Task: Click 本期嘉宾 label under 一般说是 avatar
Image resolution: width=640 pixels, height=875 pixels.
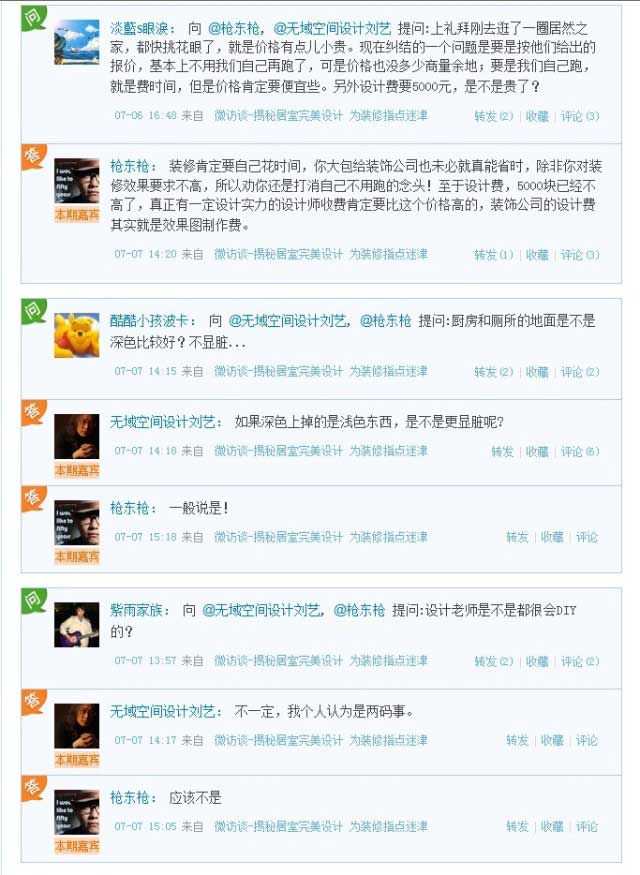Action: tap(77, 556)
